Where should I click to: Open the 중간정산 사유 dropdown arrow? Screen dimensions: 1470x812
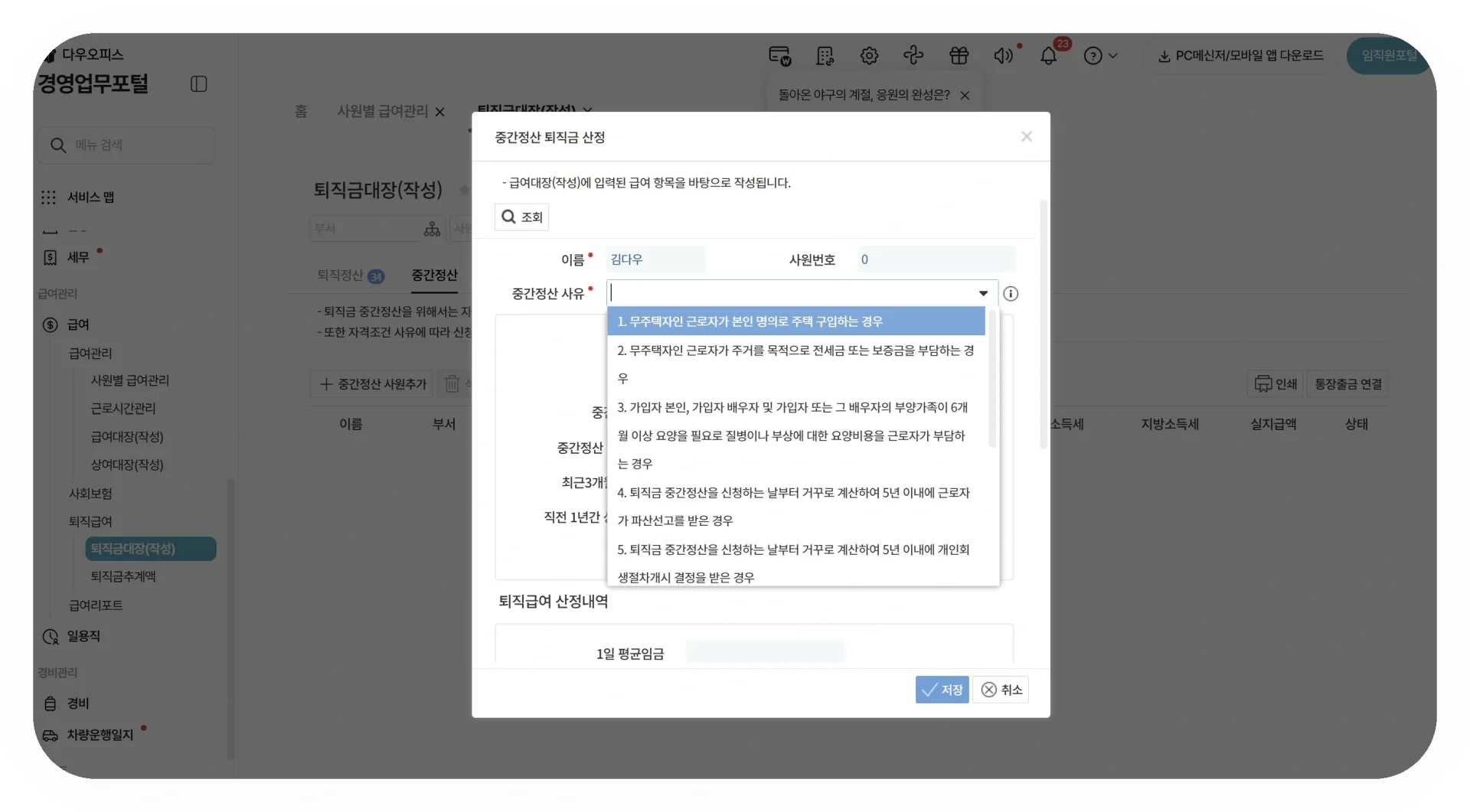pyautogui.click(x=983, y=294)
